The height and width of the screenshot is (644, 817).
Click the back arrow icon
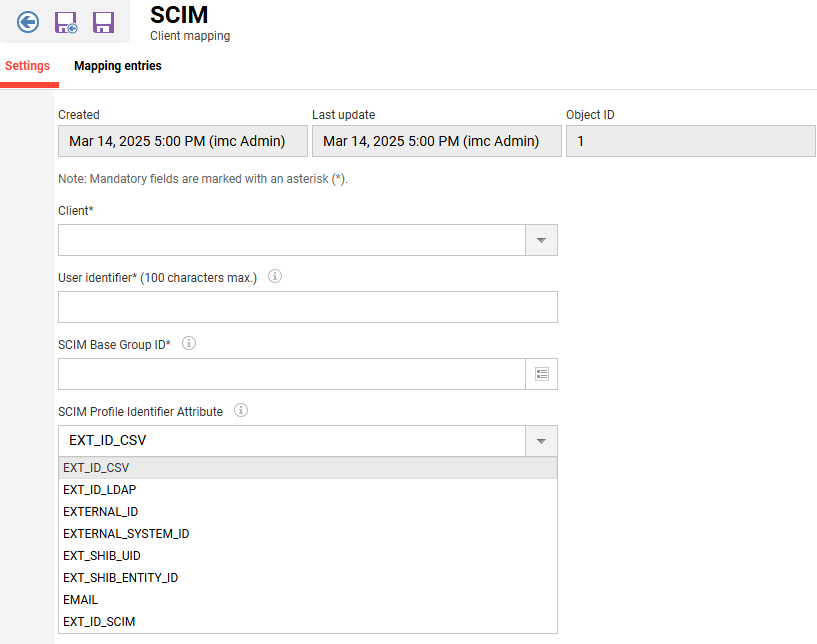click(28, 21)
